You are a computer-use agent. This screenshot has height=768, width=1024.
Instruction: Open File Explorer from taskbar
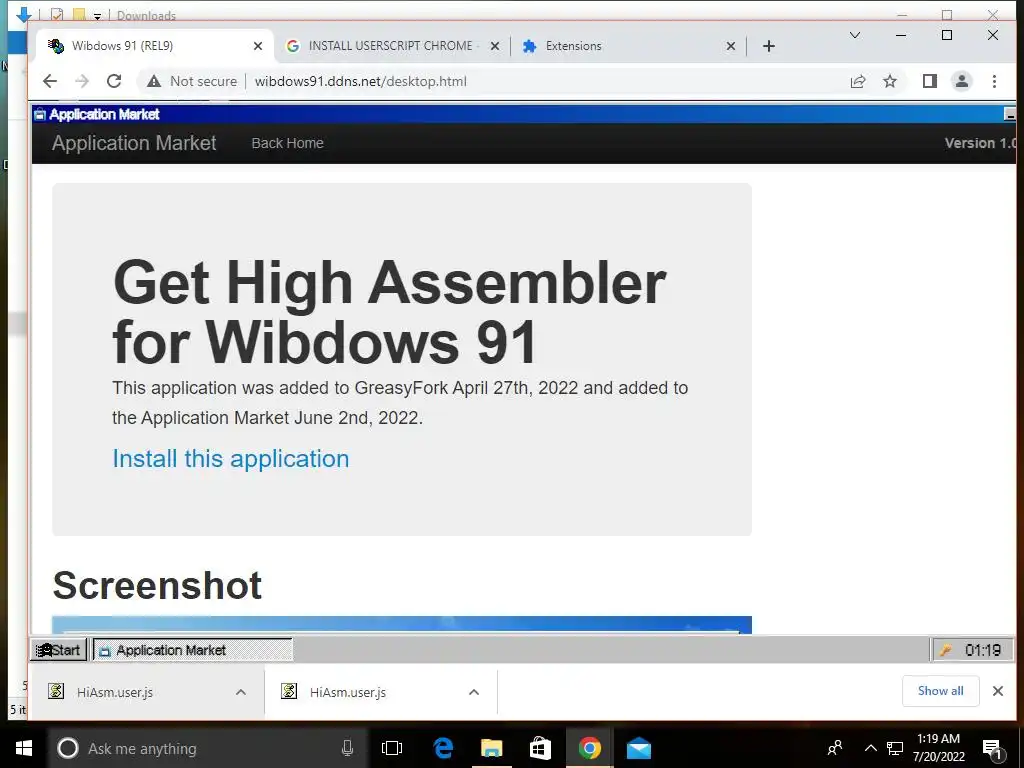pyautogui.click(x=492, y=748)
